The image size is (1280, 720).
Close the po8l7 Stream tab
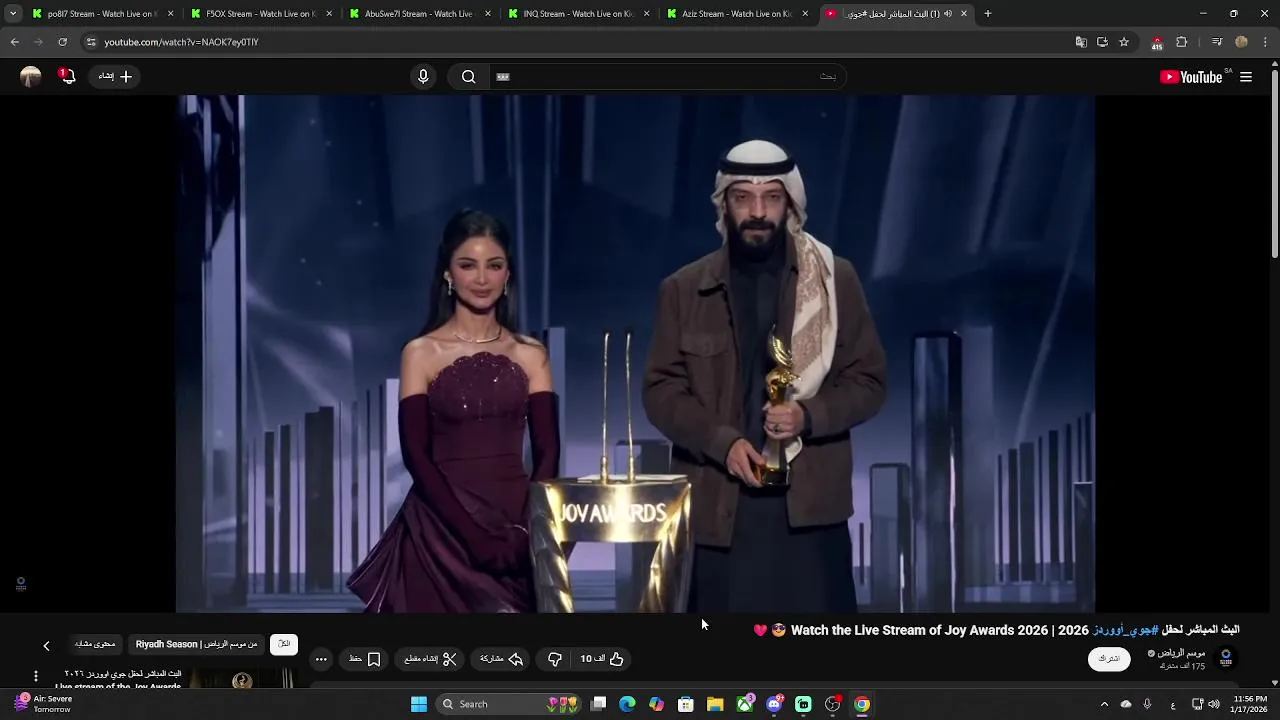coord(170,14)
